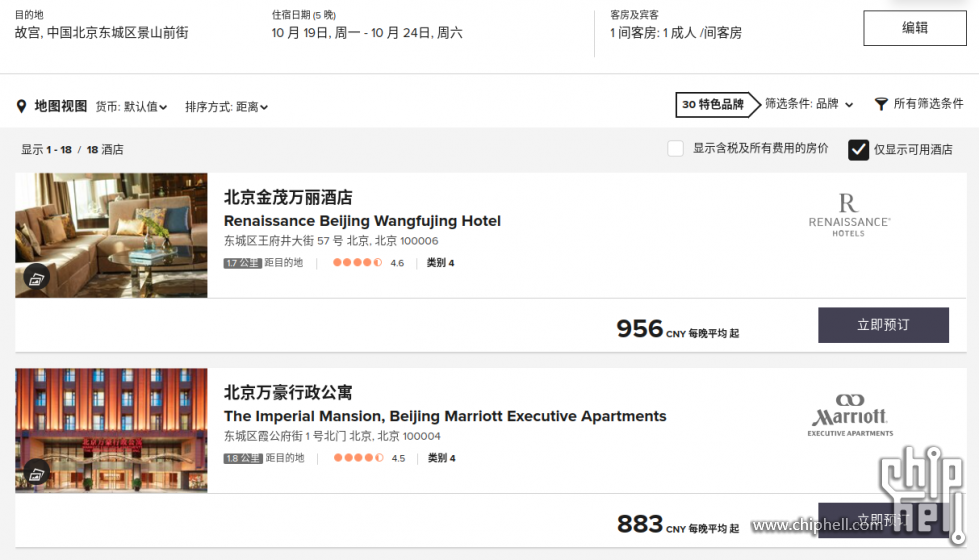Viewport: 979px width, 560px height.
Task: Open photo gallery icon on Imperial Mansion image
Action: (36, 474)
